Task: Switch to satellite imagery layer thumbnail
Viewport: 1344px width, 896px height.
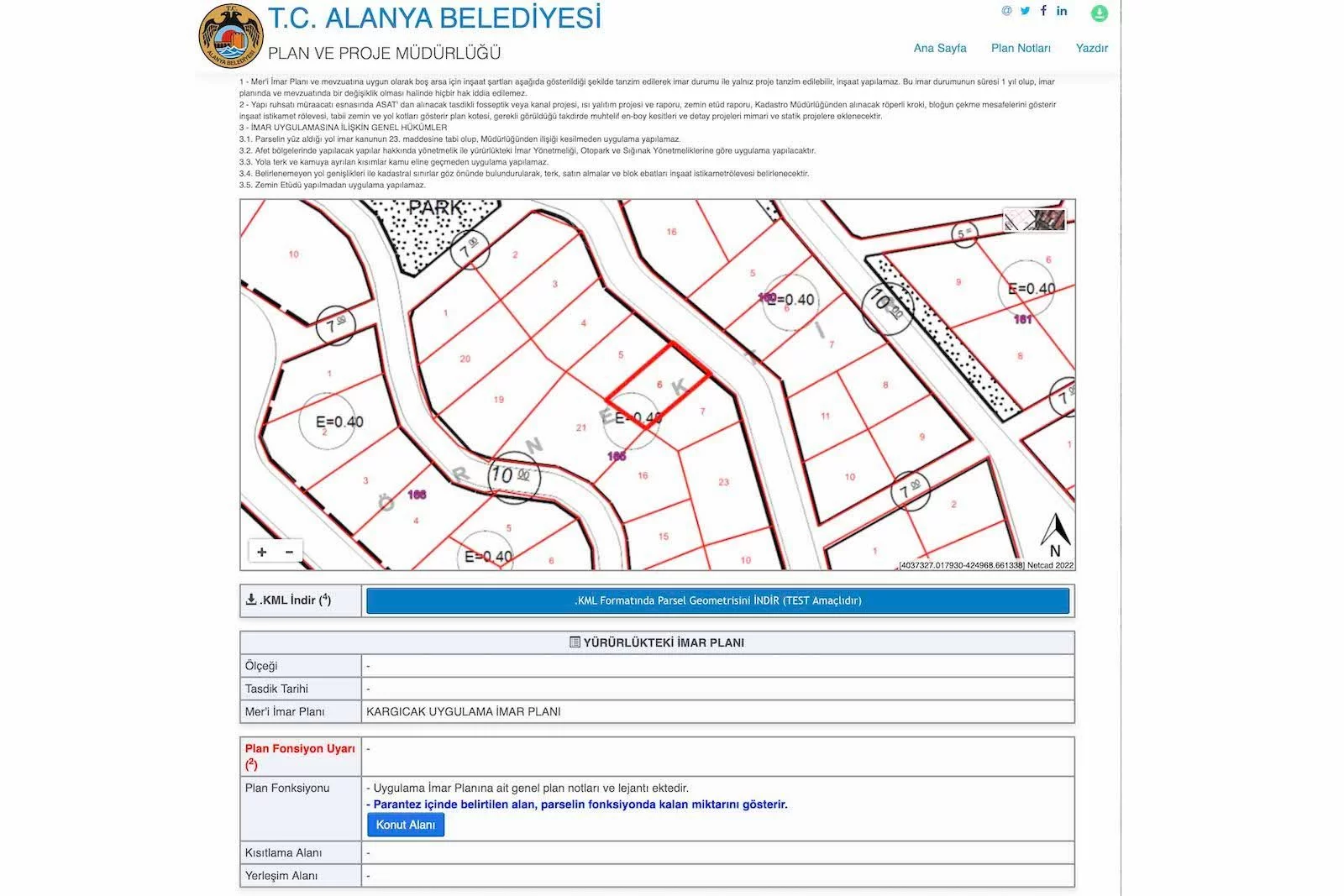Action: click(x=1050, y=221)
